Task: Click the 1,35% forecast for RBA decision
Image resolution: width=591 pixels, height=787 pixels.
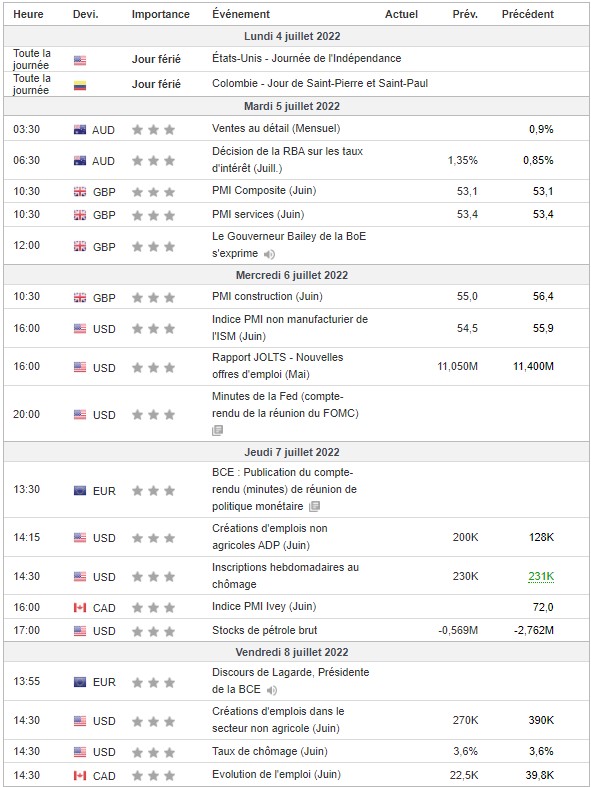Action: coord(463,161)
